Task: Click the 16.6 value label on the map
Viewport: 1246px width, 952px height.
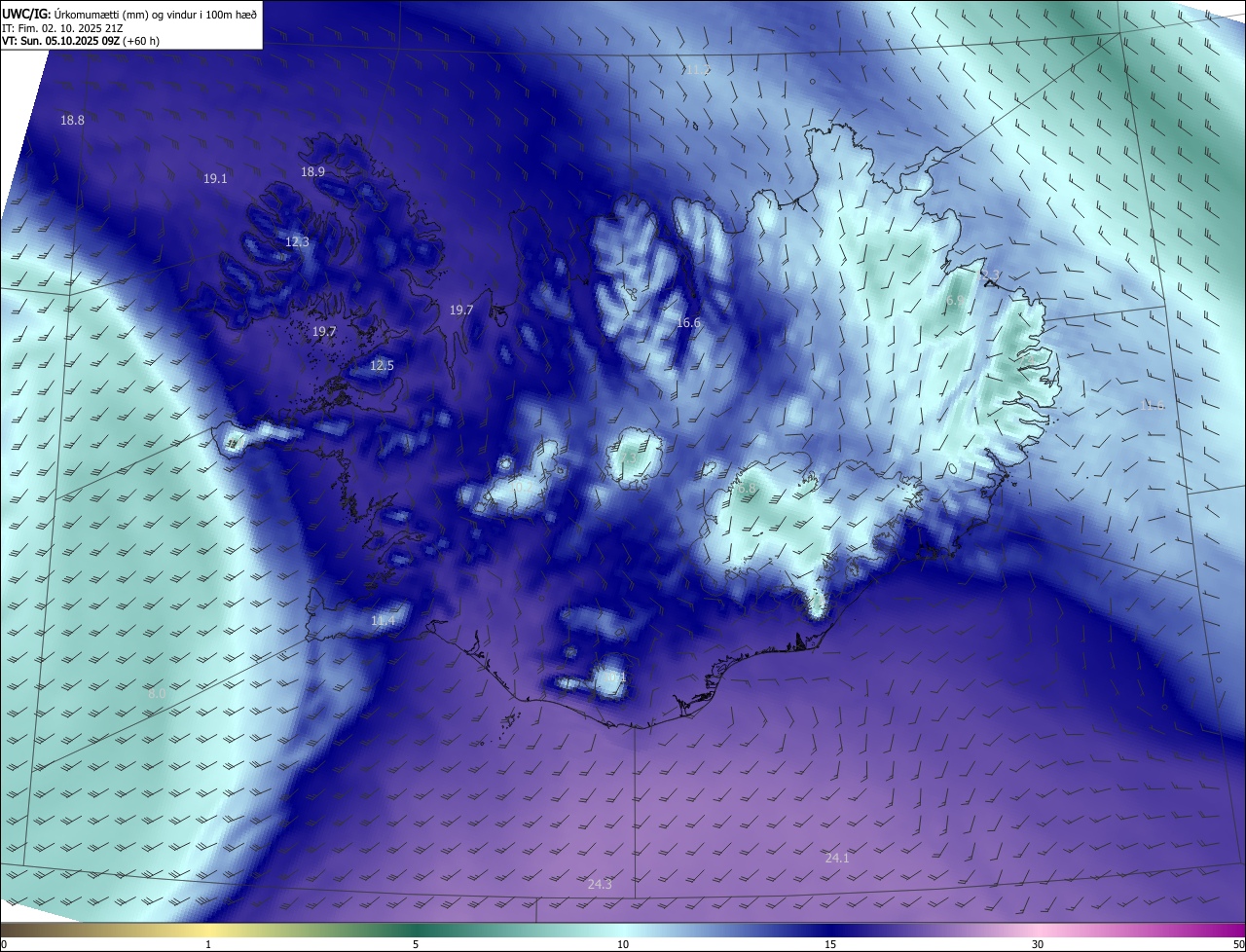Action: pyautogui.click(x=688, y=322)
